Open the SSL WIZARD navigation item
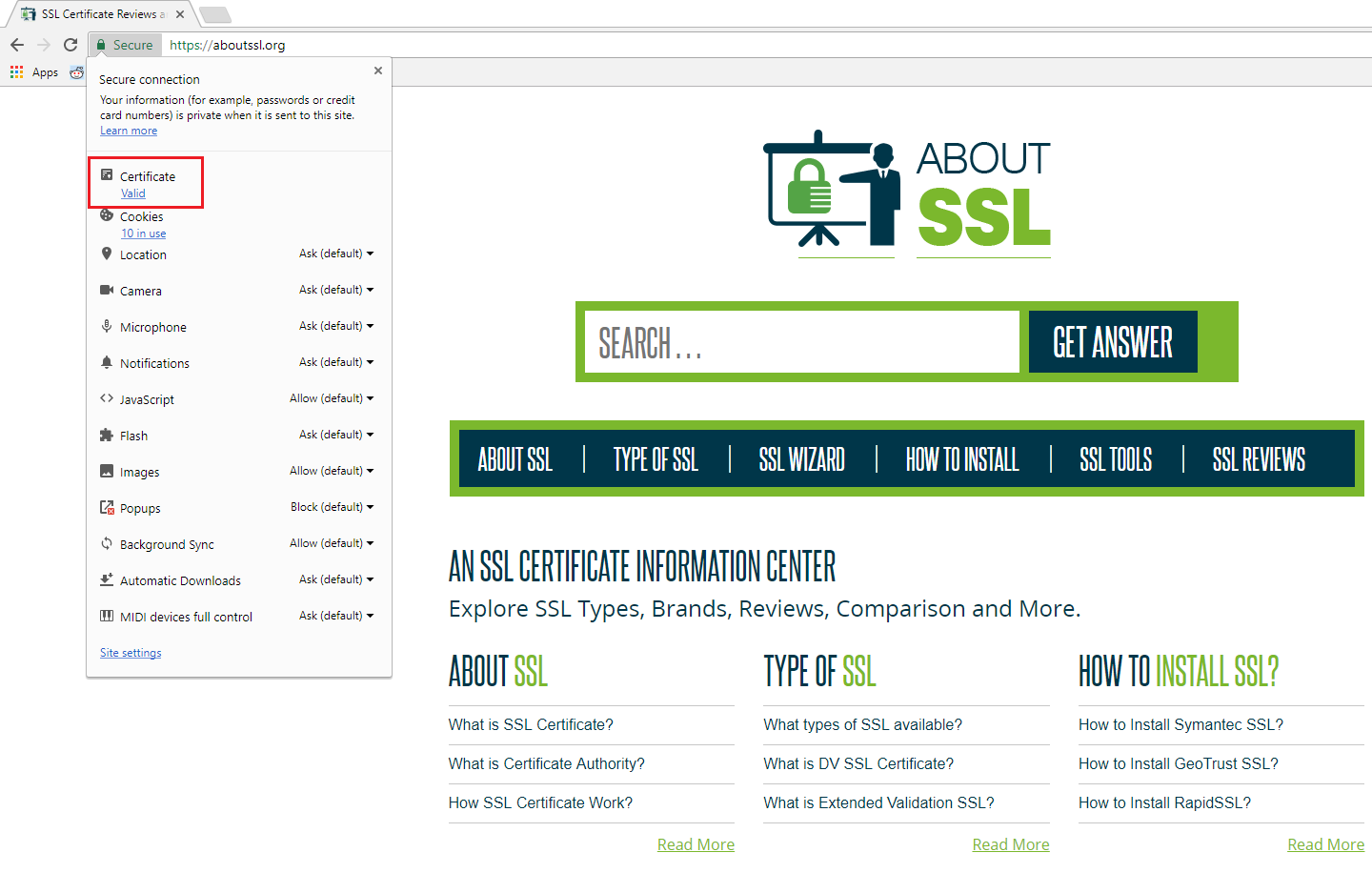 tap(802, 459)
